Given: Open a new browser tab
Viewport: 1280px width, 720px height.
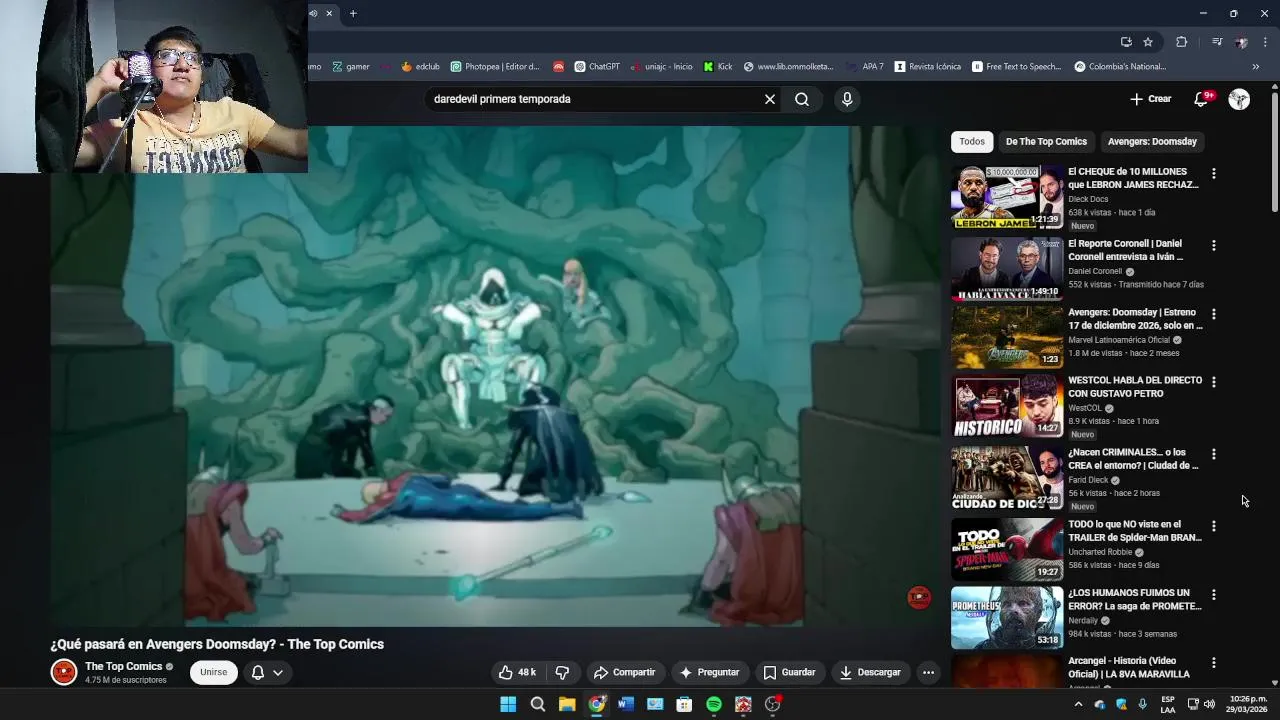Looking at the screenshot, I should click(x=353, y=13).
